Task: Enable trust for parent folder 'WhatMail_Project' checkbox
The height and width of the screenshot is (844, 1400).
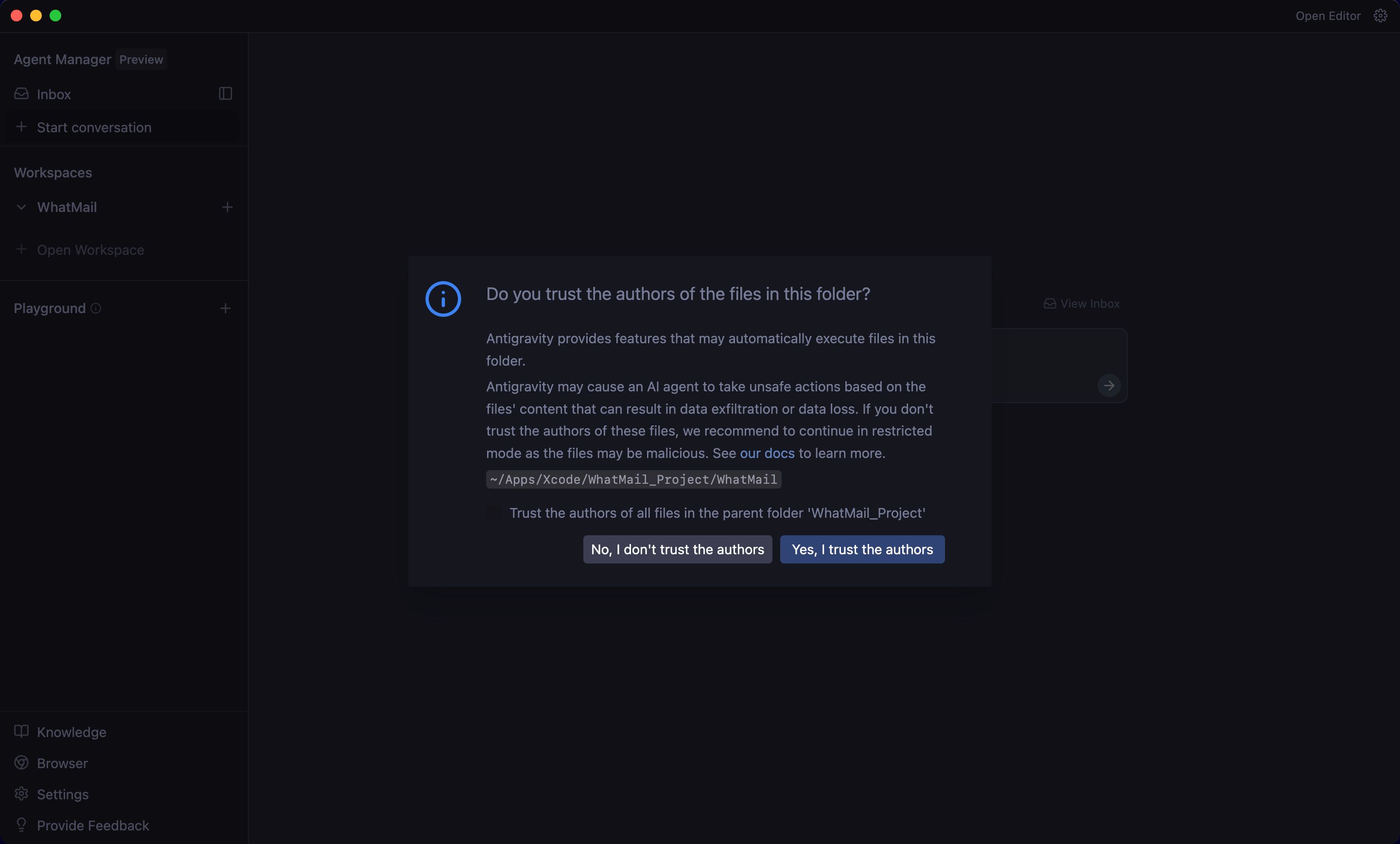Action: tap(494, 512)
